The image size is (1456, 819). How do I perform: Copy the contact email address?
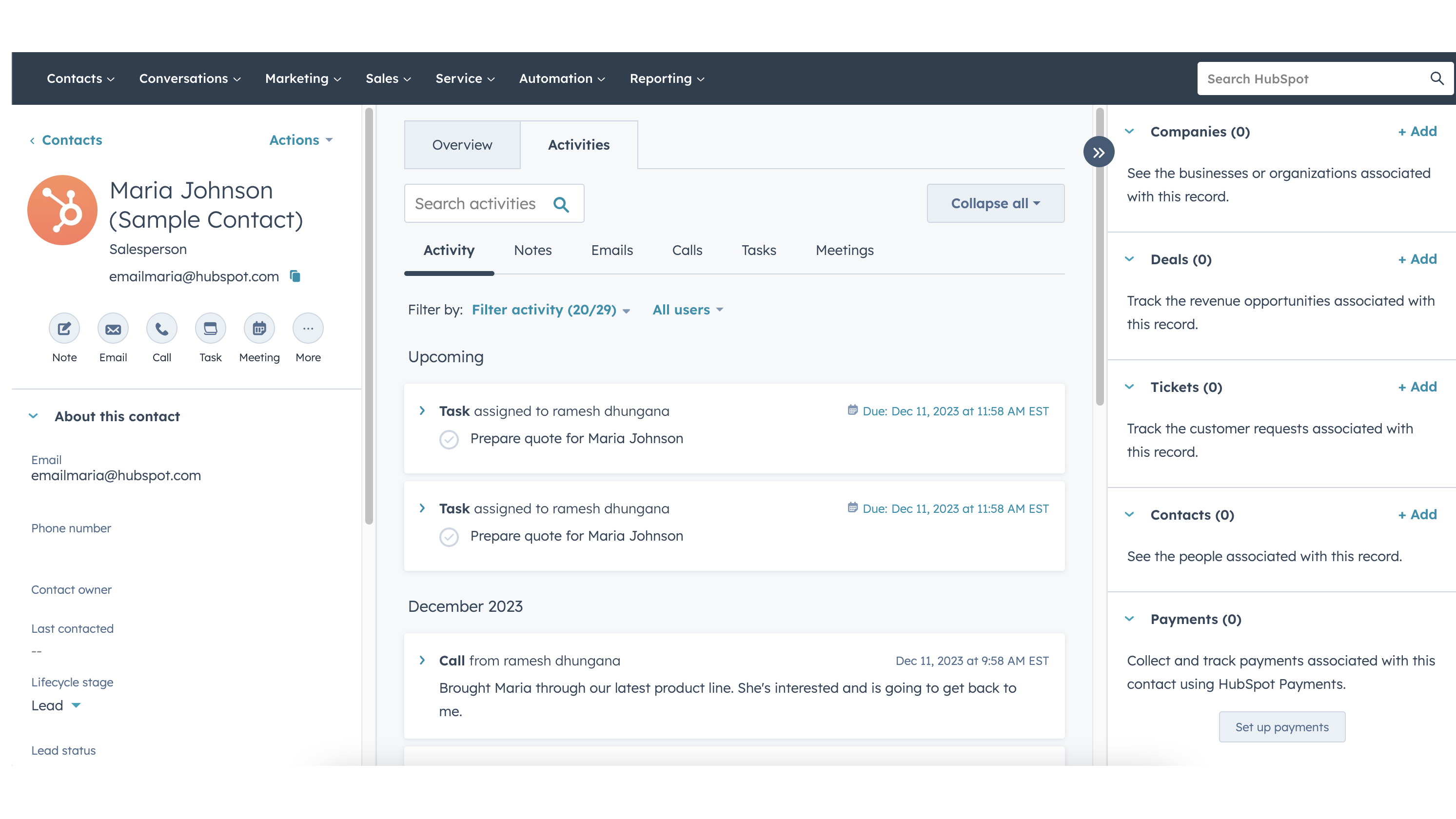pos(295,276)
